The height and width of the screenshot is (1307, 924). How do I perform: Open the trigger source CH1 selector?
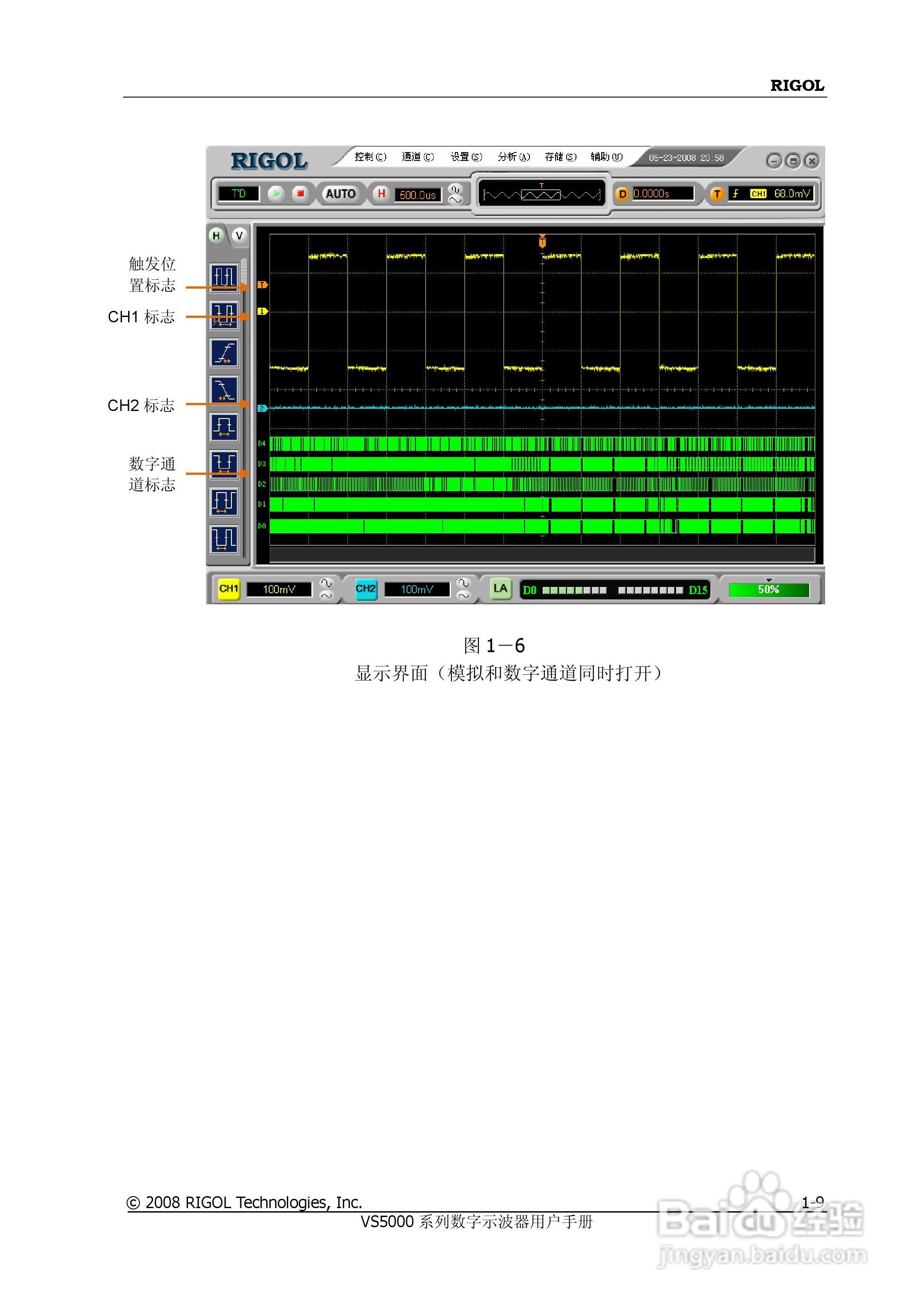pyautogui.click(x=757, y=194)
